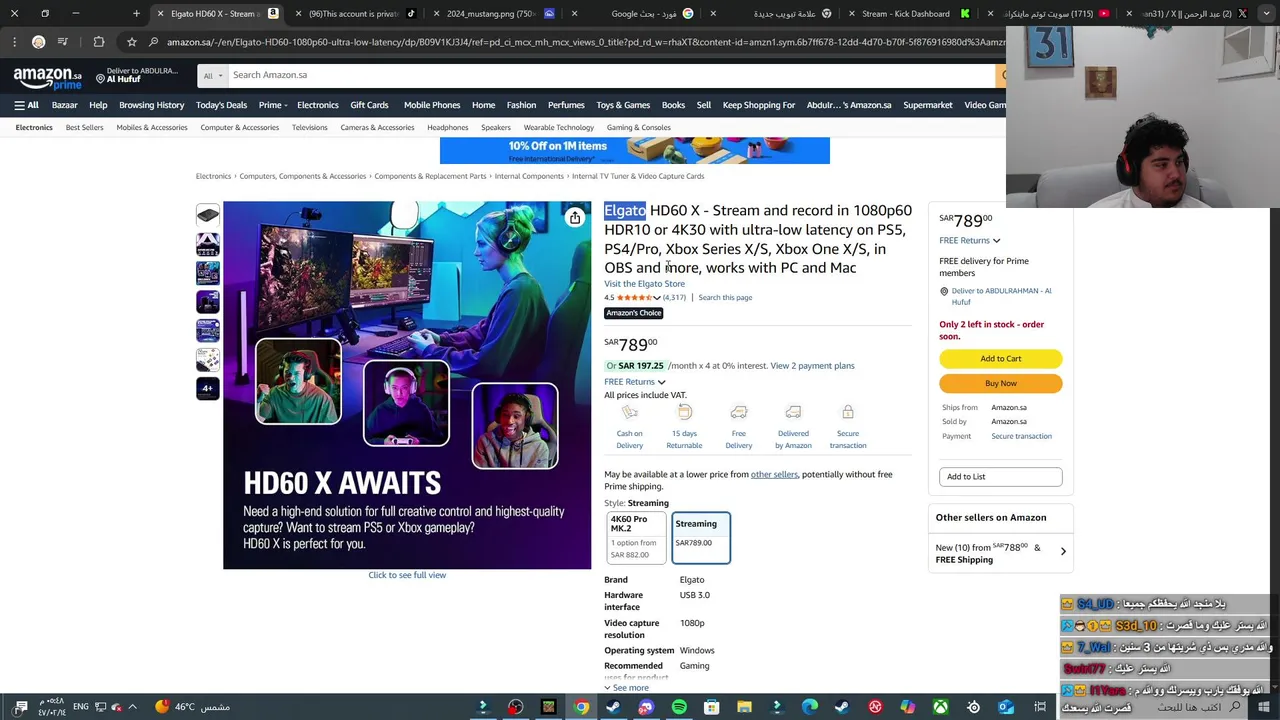This screenshot has width=1280, height=720.
Task: Open Microsoft Store from the taskbar
Action: (712, 707)
